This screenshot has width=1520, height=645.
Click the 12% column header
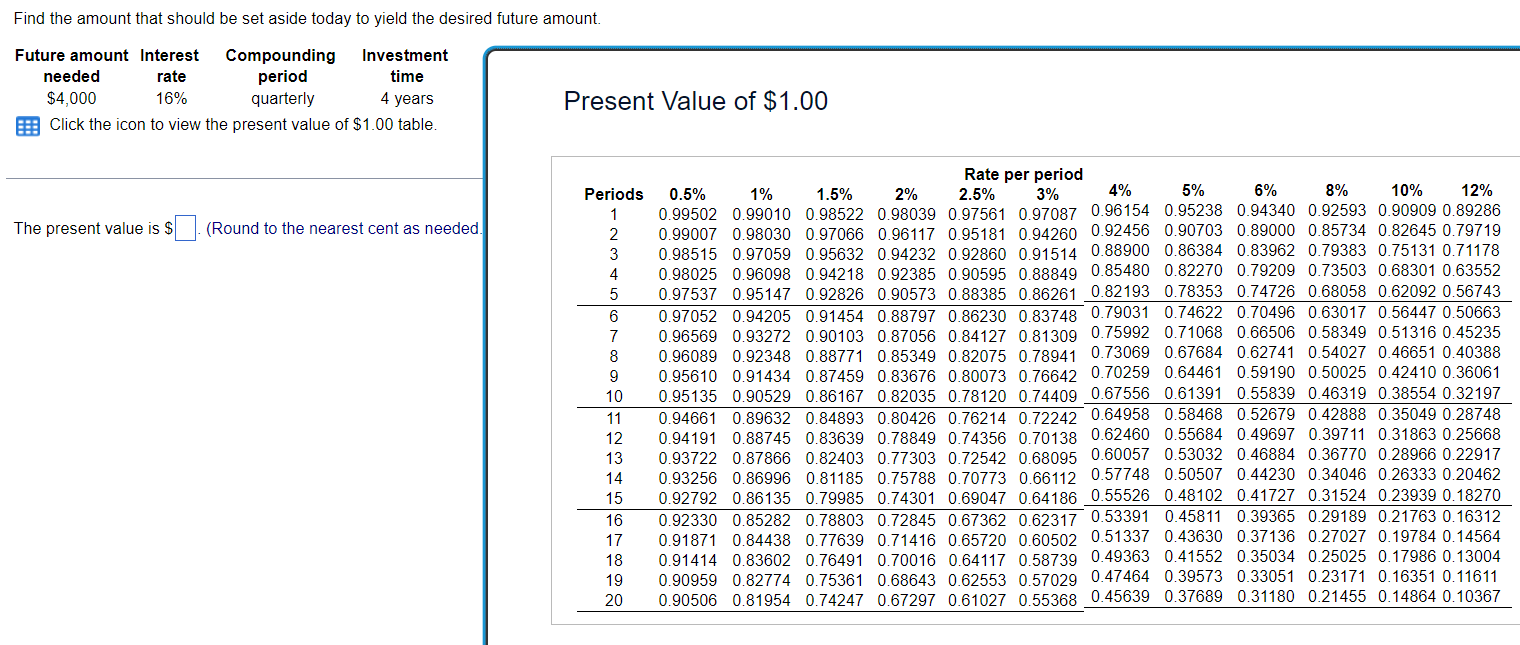pos(1478,190)
